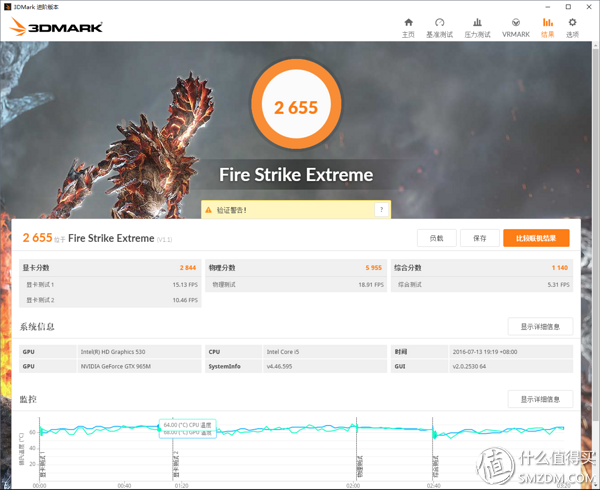The width and height of the screenshot is (600, 490).
Task: Click physics test marker at 02:00
Action: (359, 467)
